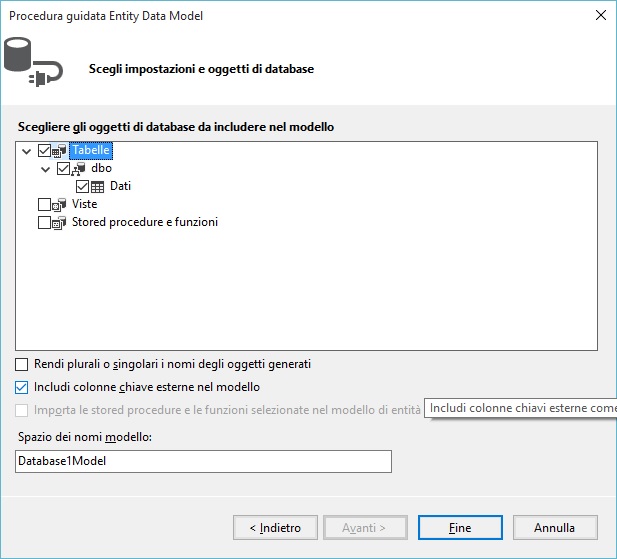Click the Tabelle database tables icon
Image resolution: width=617 pixels, height=559 pixels.
[x=59, y=151]
